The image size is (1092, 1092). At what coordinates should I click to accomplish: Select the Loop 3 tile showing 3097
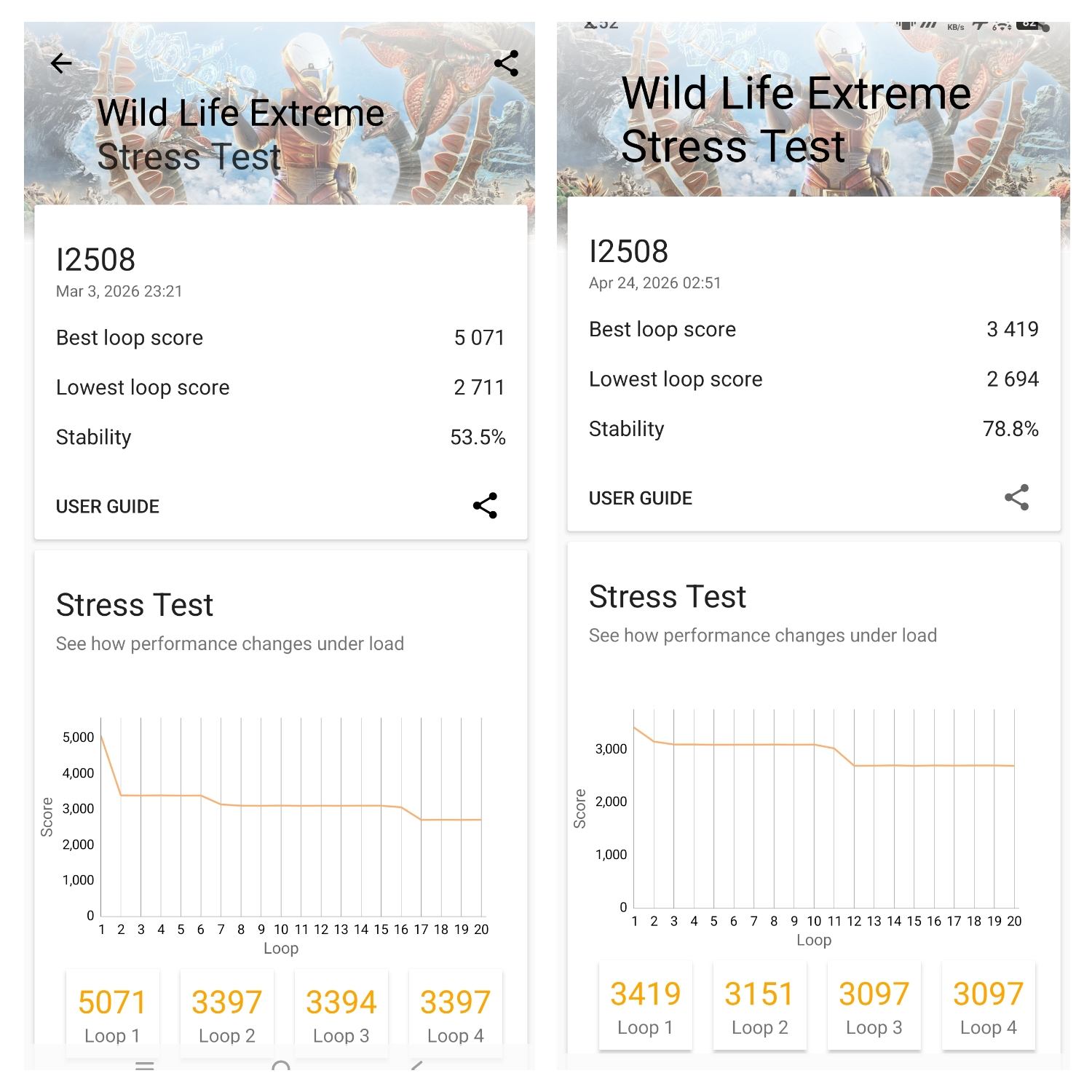pos(874,1006)
